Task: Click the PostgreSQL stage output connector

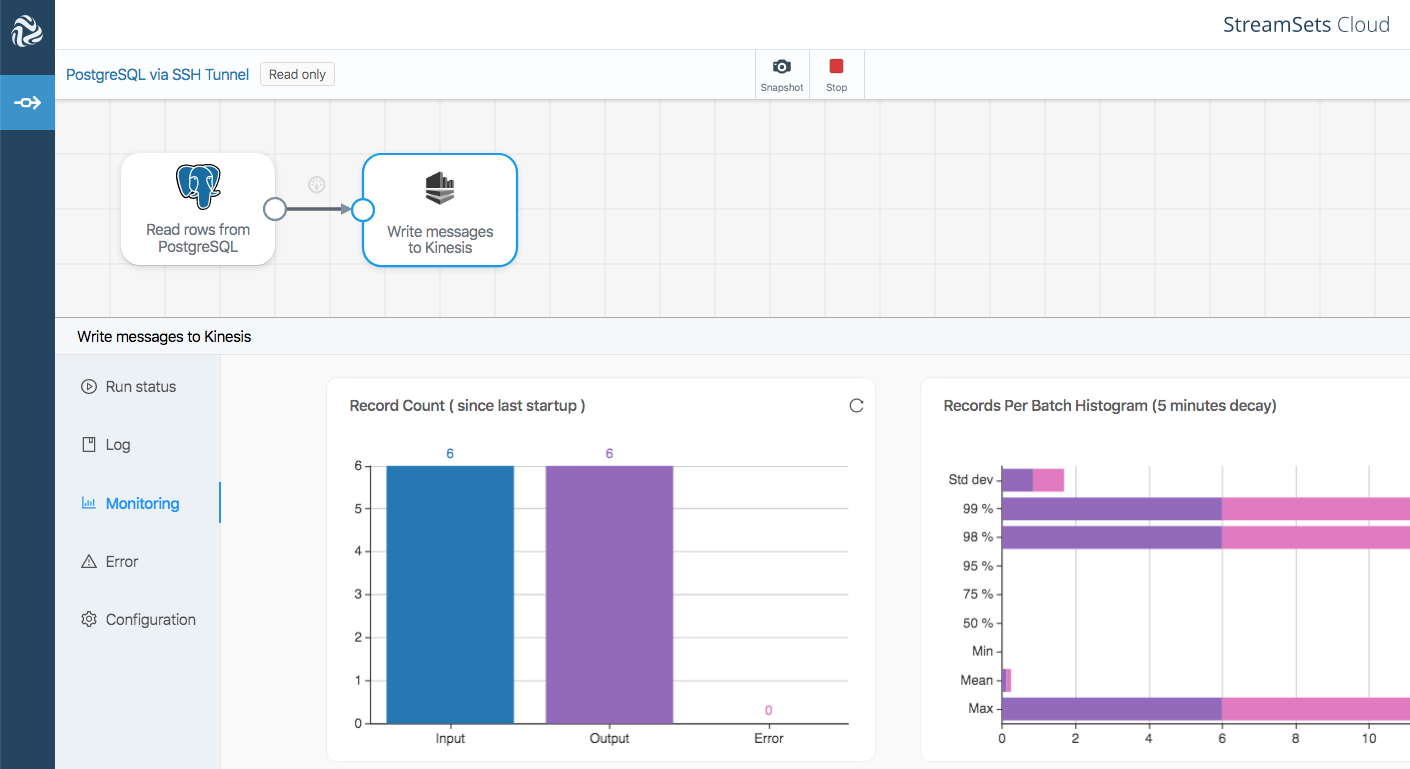Action: tap(275, 209)
